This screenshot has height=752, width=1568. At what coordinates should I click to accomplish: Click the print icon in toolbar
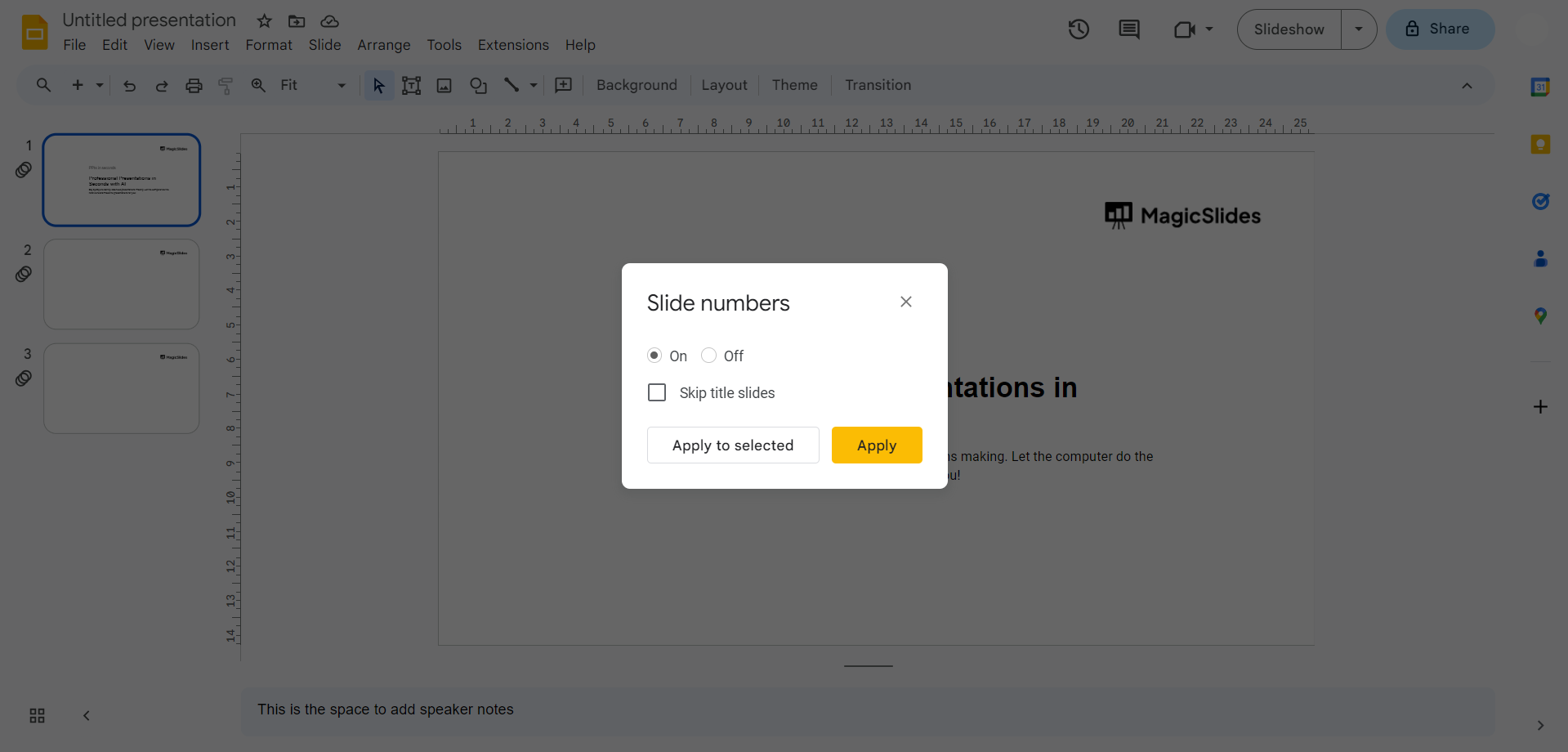point(194,85)
